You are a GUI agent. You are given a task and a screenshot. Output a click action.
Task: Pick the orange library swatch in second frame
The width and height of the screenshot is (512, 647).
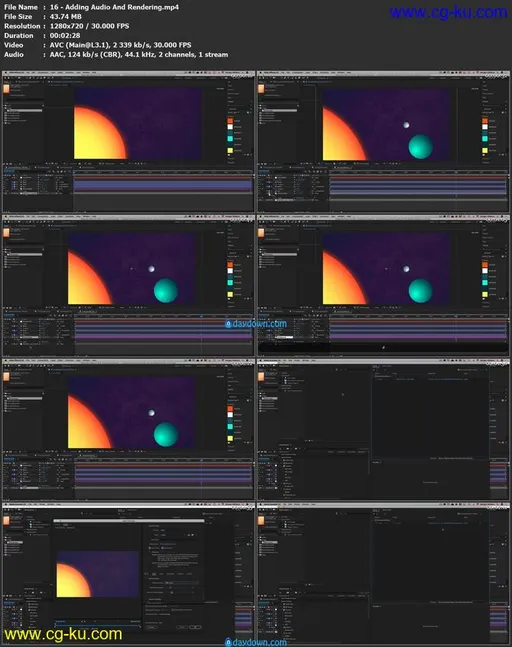point(485,120)
